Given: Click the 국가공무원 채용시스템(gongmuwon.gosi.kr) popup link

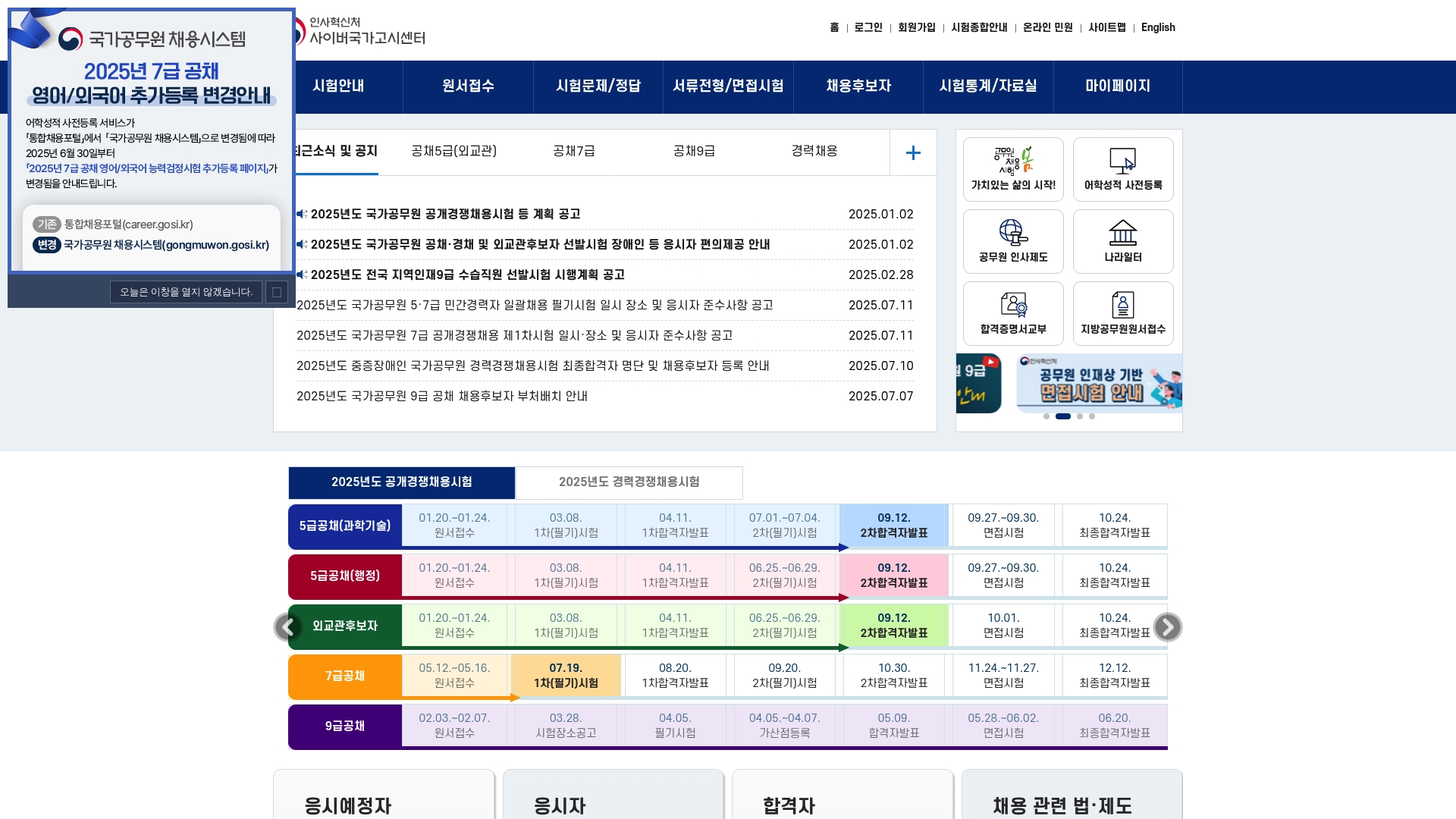Looking at the screenshot, I should point(166,245).
